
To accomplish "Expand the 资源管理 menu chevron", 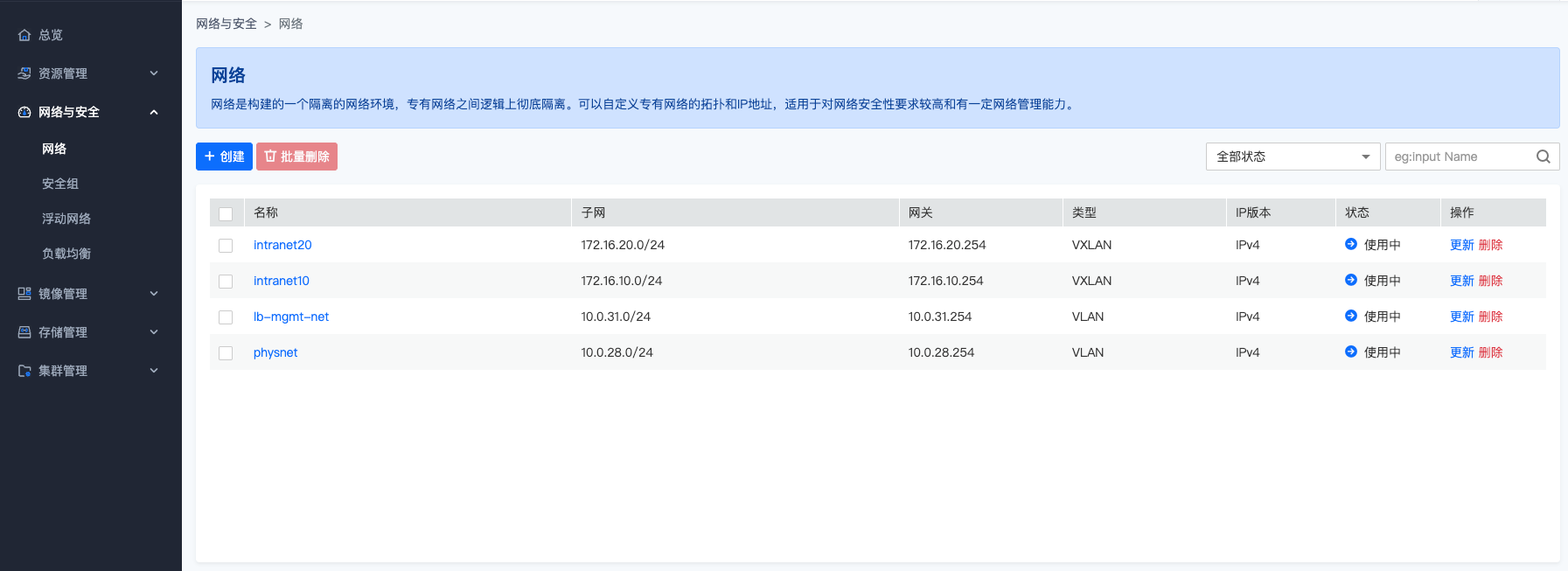I will coord(154,73).
